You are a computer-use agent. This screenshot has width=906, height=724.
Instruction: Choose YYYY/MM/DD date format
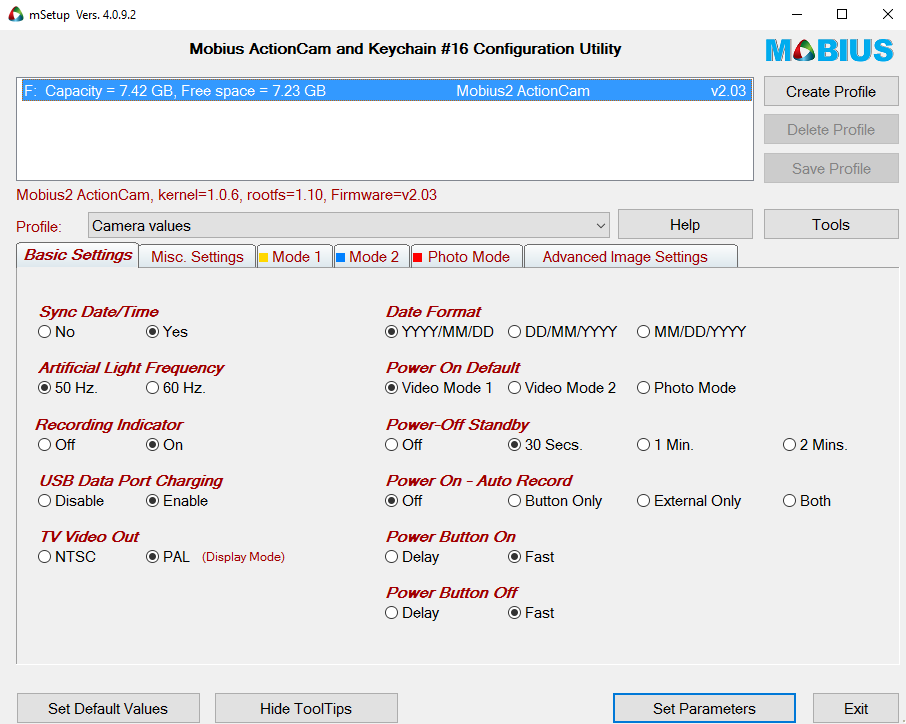click(x=440, y=332)
